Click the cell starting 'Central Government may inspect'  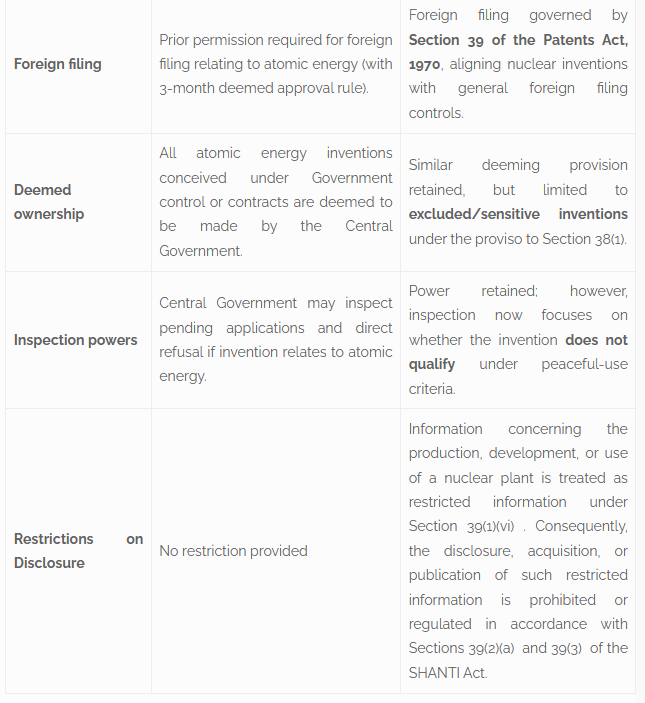pos(275,340)
